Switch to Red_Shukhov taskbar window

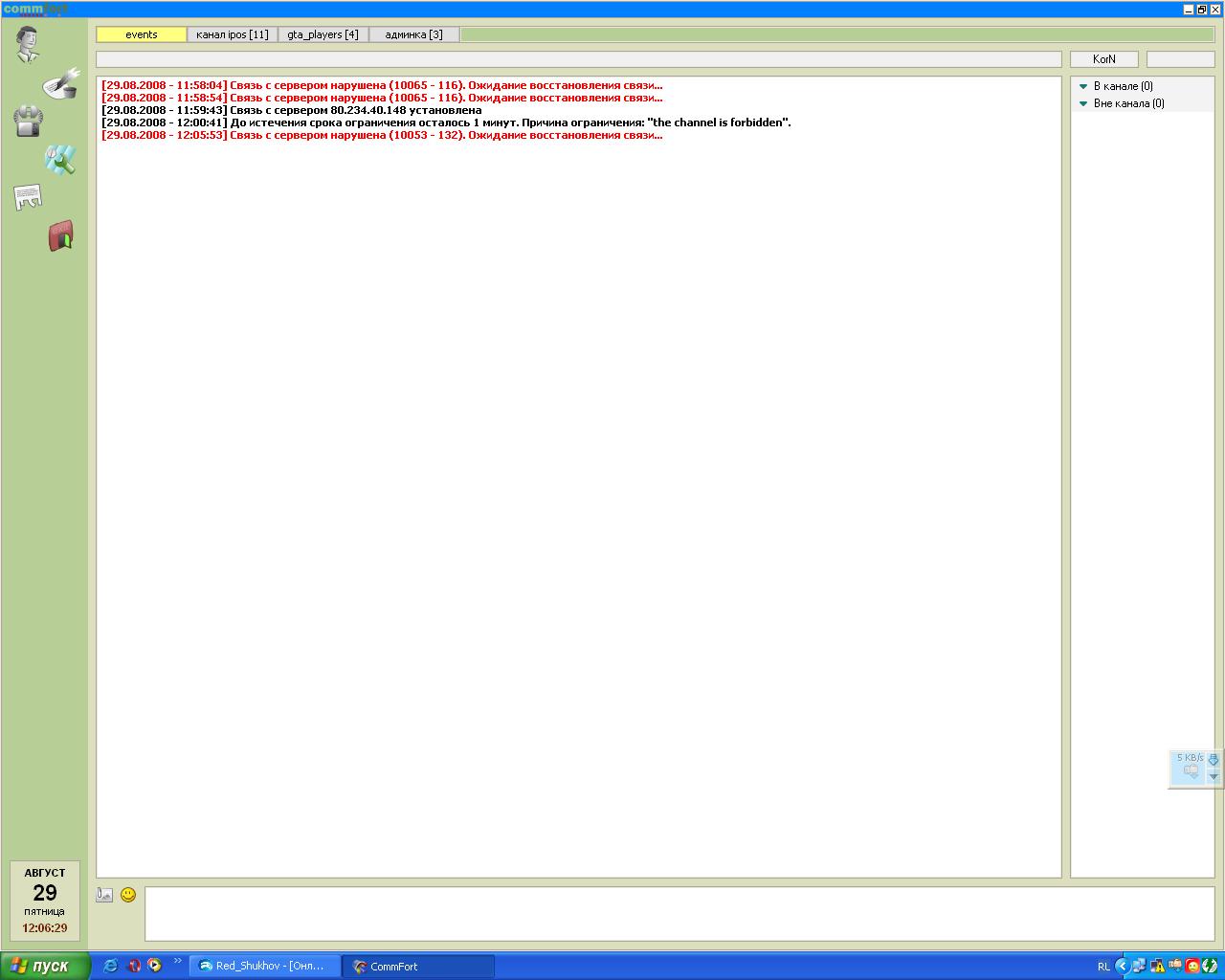(x=265, y=966)
